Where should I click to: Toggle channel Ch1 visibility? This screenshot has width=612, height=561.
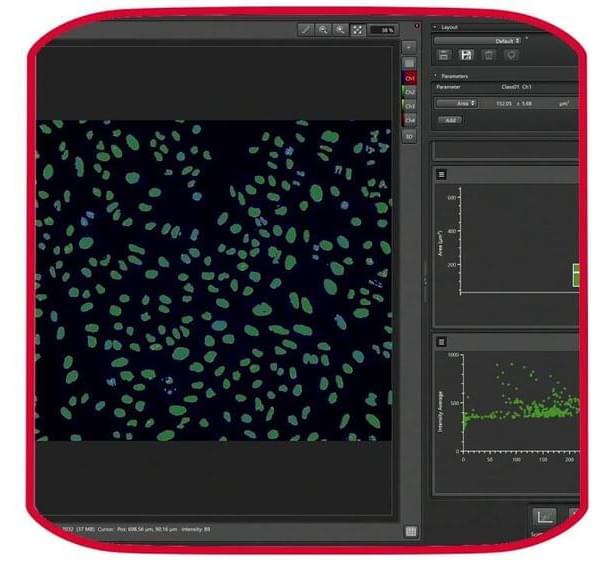pos(409,77)
